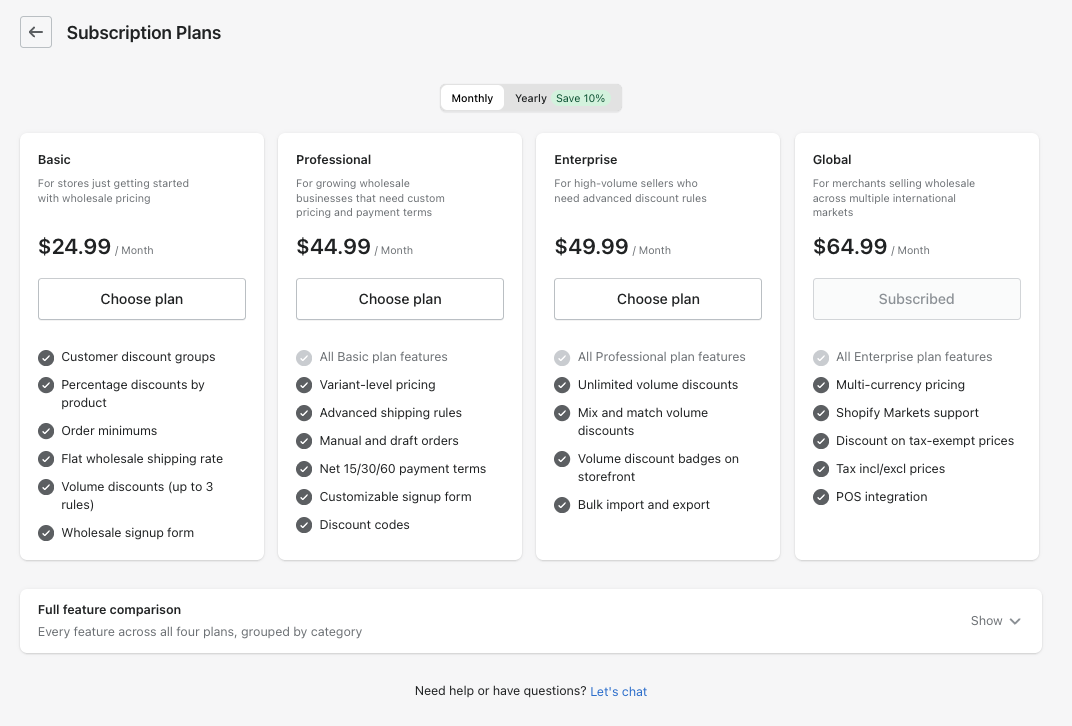
Task: Click the 'Shopify Markets support' feature text
Action: [x=907, y=413]
